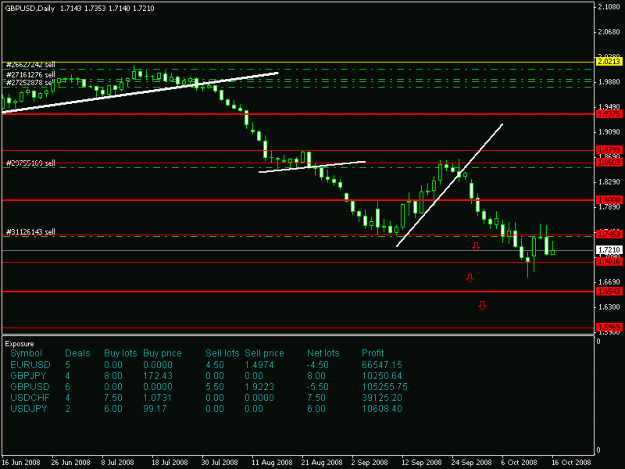
Task: Click the Profit column header
Action: coord(373,353)
